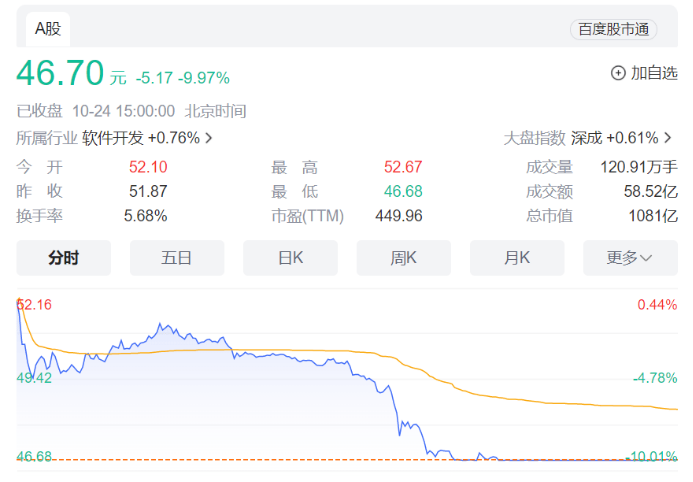The image size is (693, 482).
Task: Click the 52.16 top axis label
Action: point(33,304)
